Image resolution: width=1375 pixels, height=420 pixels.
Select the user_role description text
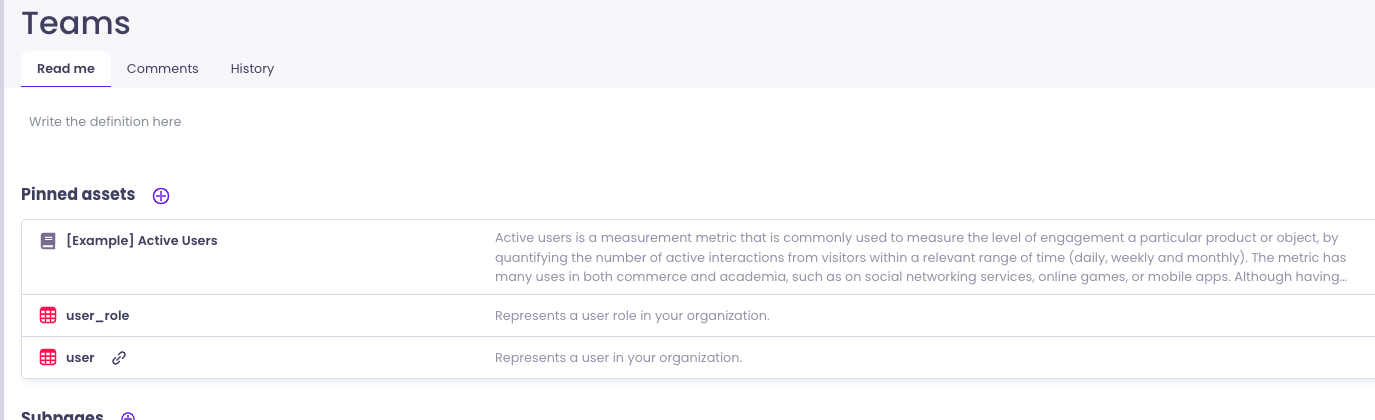pyautogui.click(x=632, y=316)
